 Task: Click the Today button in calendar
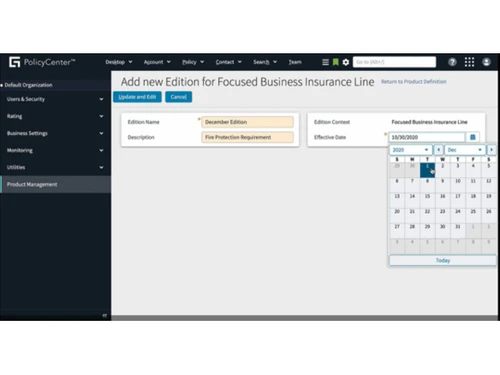click(443, 260)
